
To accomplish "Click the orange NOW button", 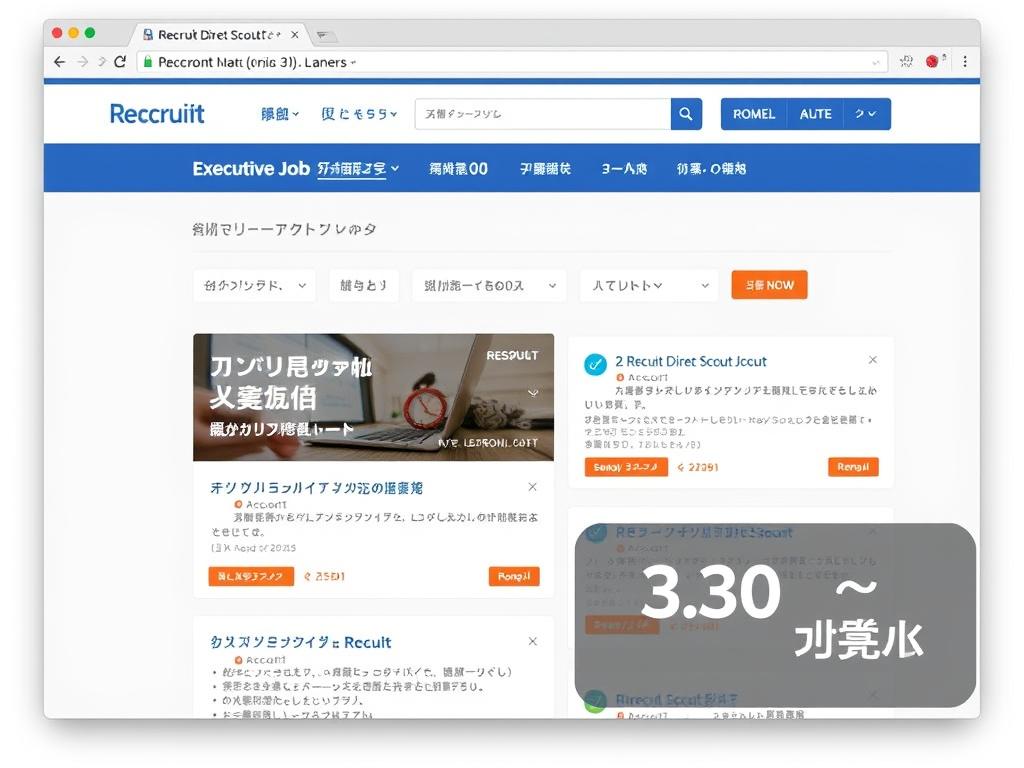I will 769,285.
